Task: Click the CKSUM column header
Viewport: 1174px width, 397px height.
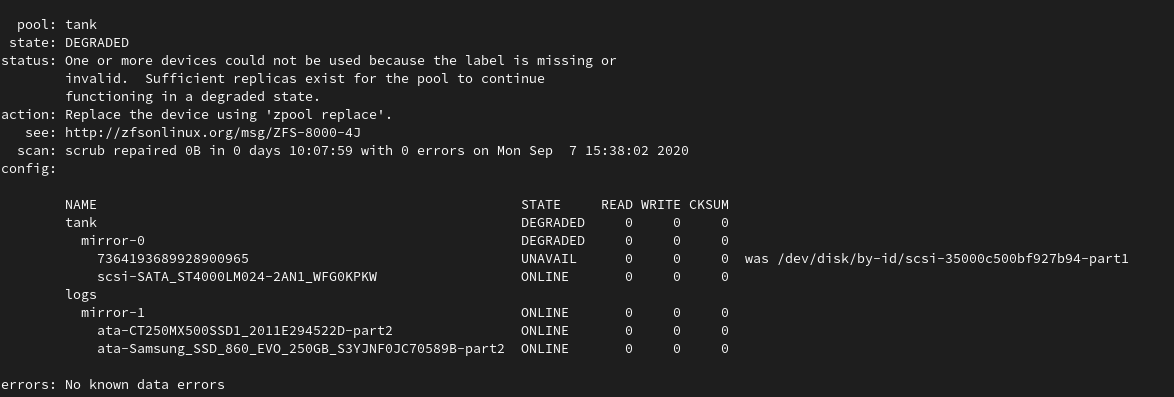Action: click(708, 204)
